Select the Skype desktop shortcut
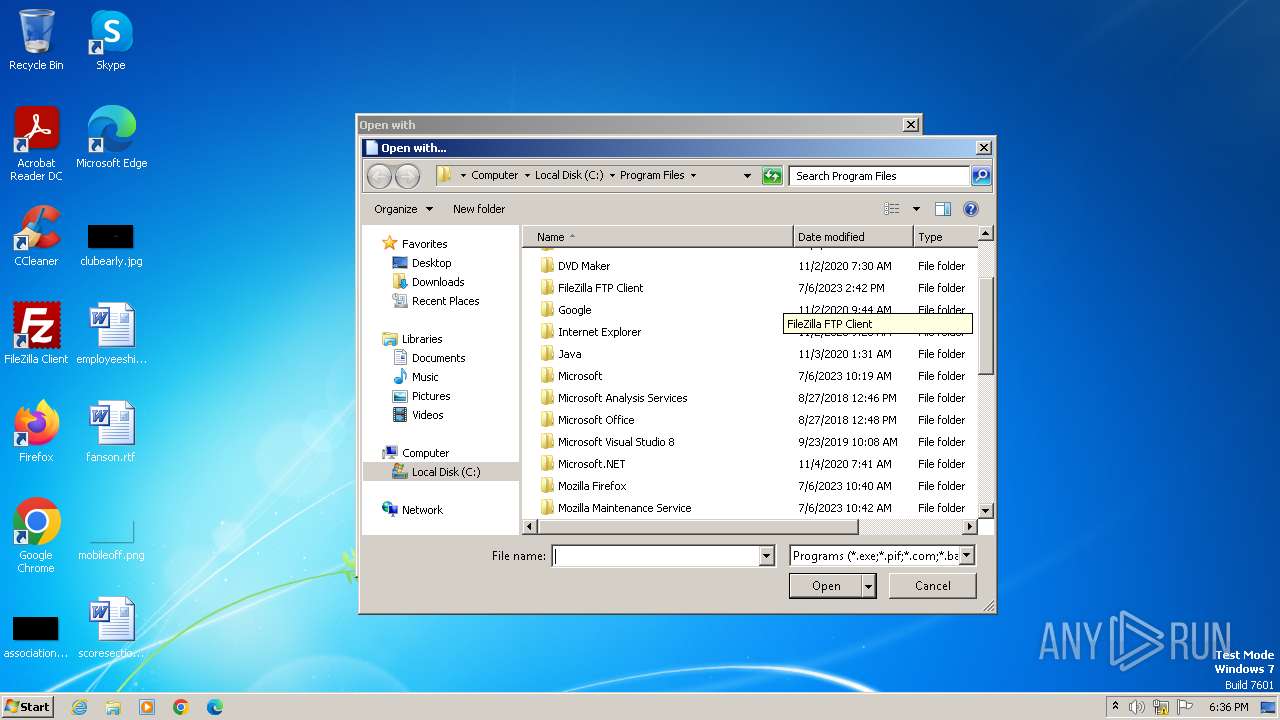This screenshot has width=1280, height=720. point(111,40)
